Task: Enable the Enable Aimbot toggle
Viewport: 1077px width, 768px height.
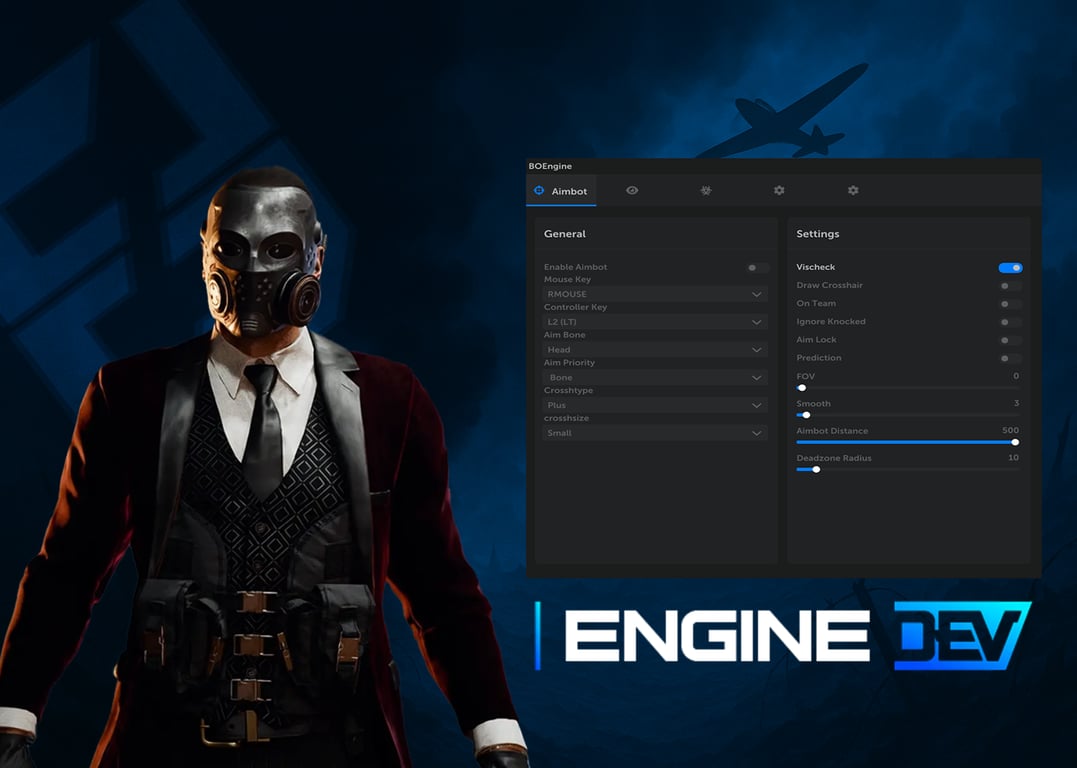Action: click(752, 267)
